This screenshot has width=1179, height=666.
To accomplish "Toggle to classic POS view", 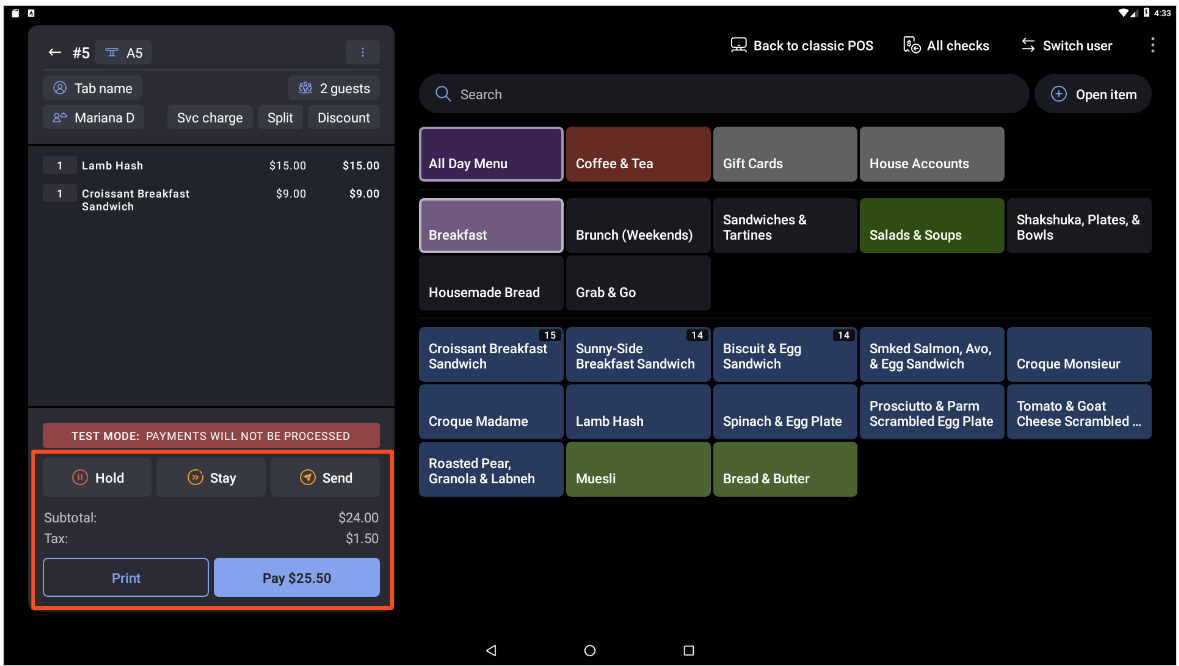I will [800, 45].
